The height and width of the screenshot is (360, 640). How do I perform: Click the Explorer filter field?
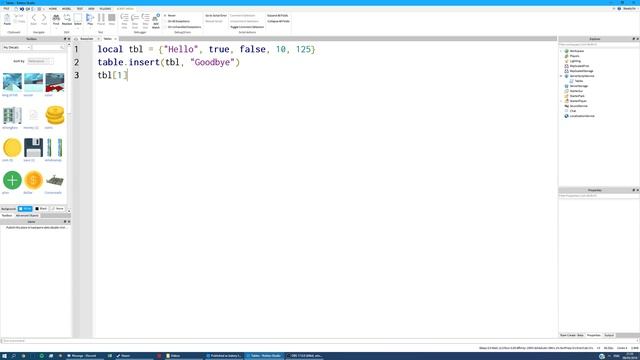598,44
